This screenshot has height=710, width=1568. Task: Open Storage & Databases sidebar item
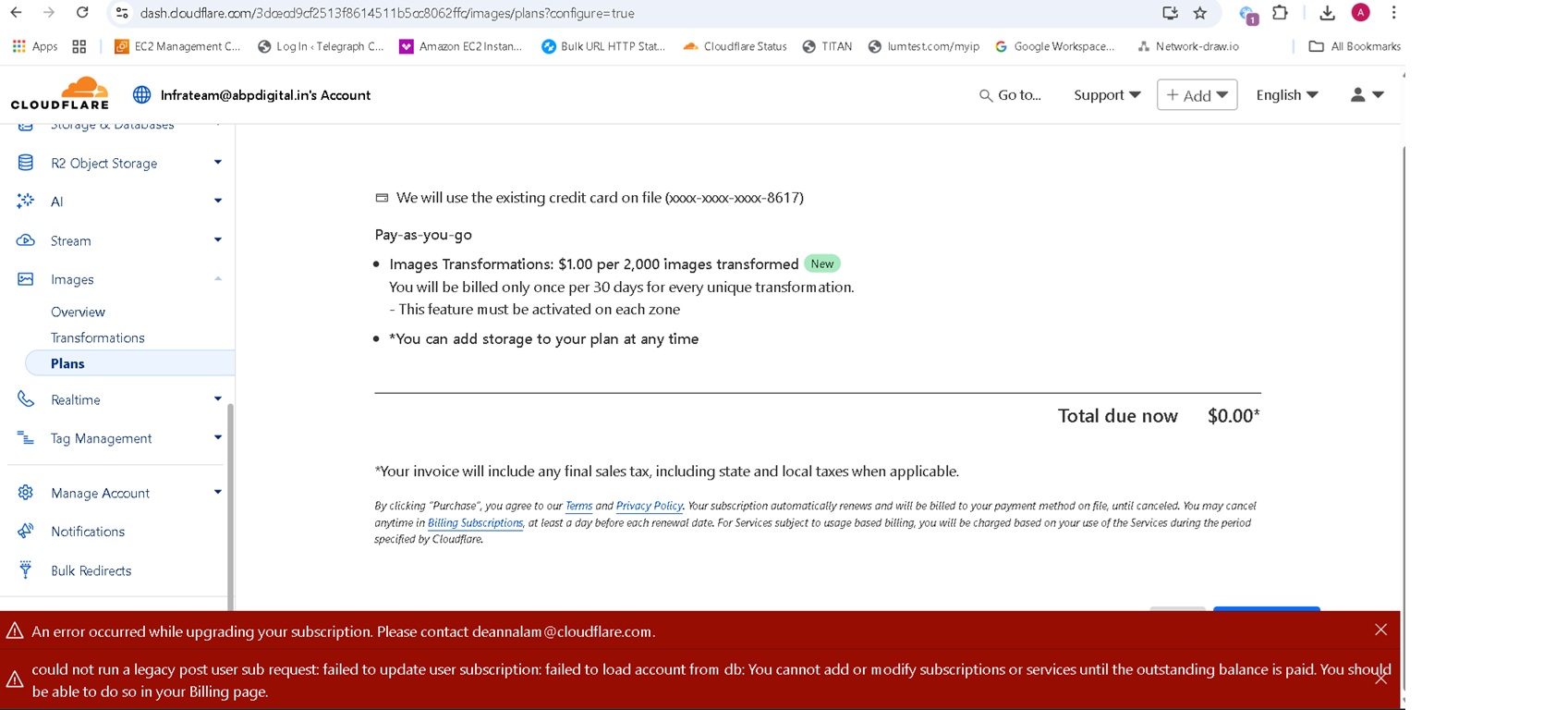112,125
